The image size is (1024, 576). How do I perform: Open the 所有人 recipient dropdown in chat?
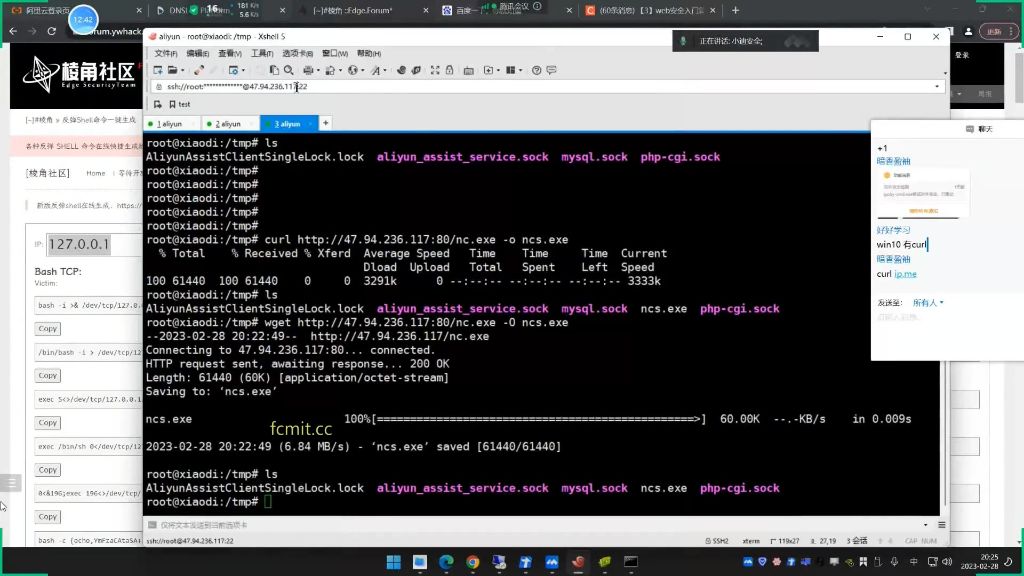pyautogui.click(x=928, y=302)
